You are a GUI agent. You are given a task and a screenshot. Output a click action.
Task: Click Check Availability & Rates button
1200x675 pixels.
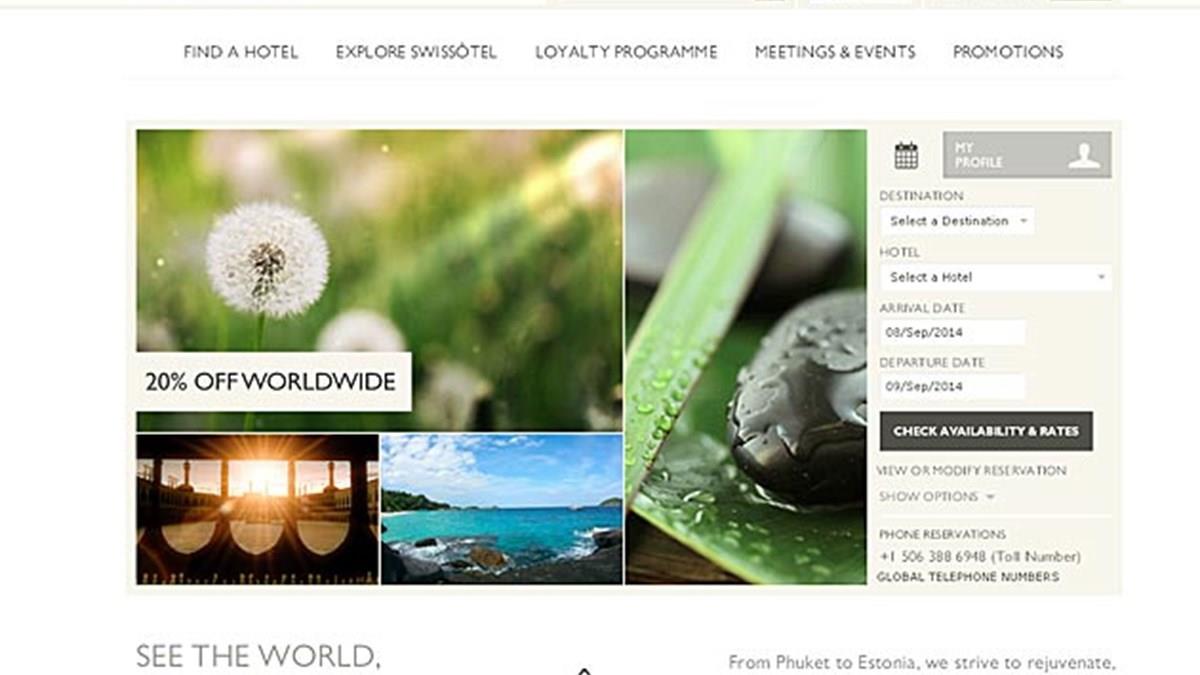(986, 431)
